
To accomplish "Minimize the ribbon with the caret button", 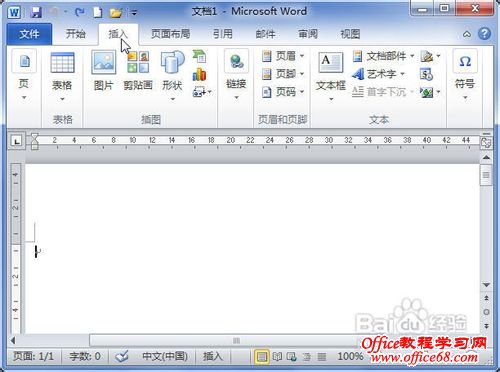I will tap(467, 34).
